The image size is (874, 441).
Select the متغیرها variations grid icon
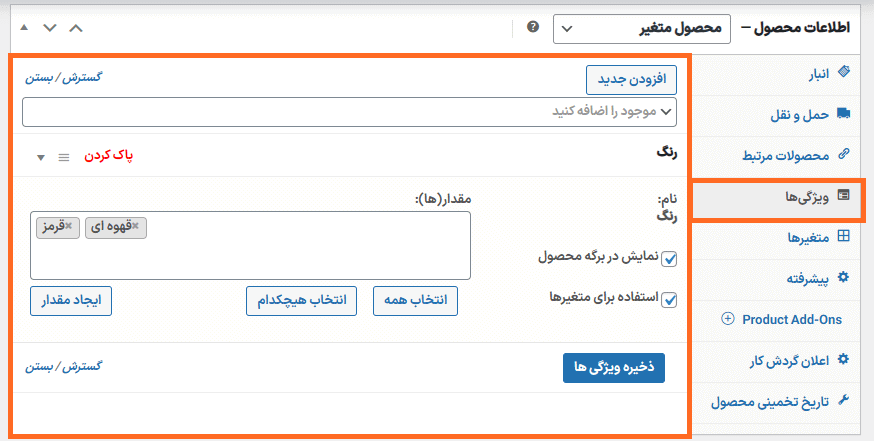(x=844, y=236)
